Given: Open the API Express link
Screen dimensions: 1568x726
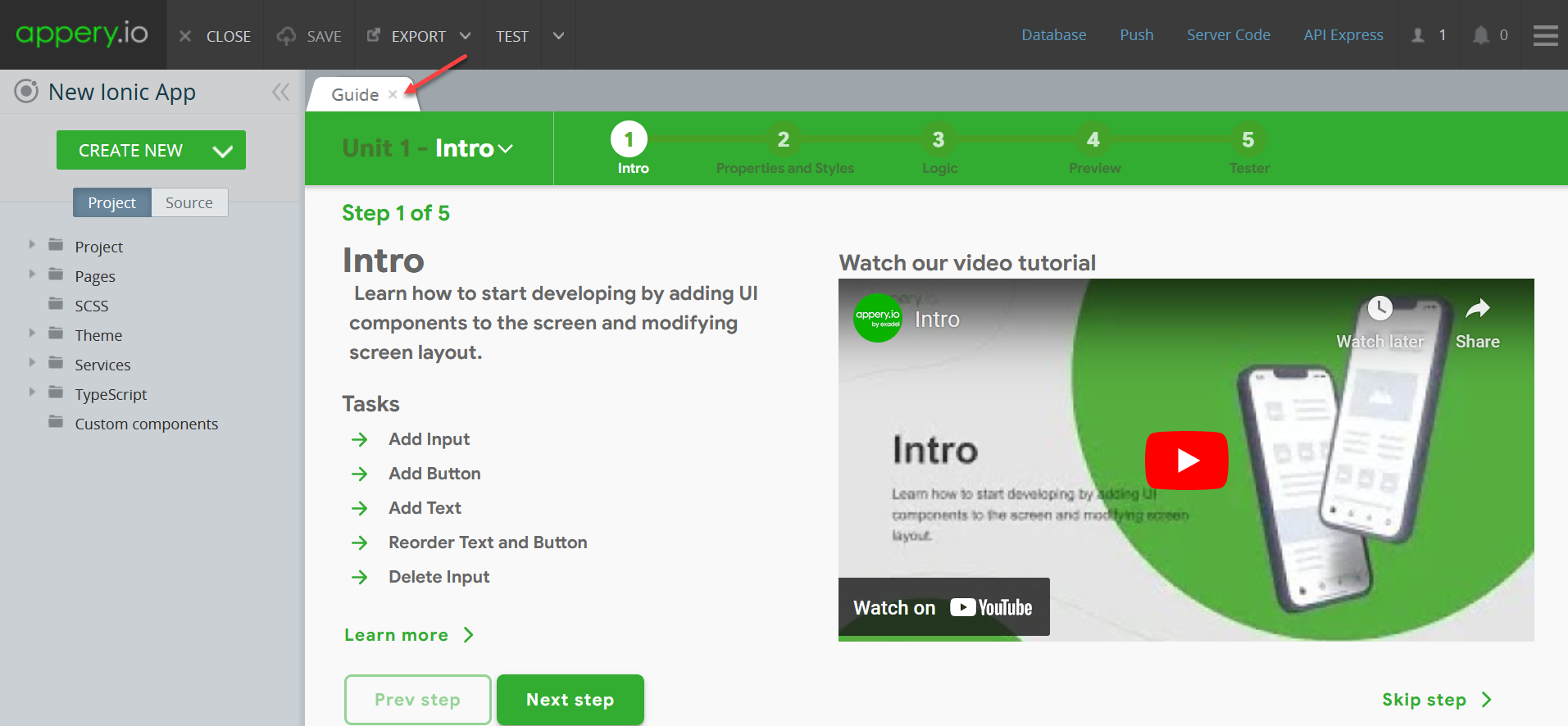Looking at the screenshot, I should tap(1343, 34).
